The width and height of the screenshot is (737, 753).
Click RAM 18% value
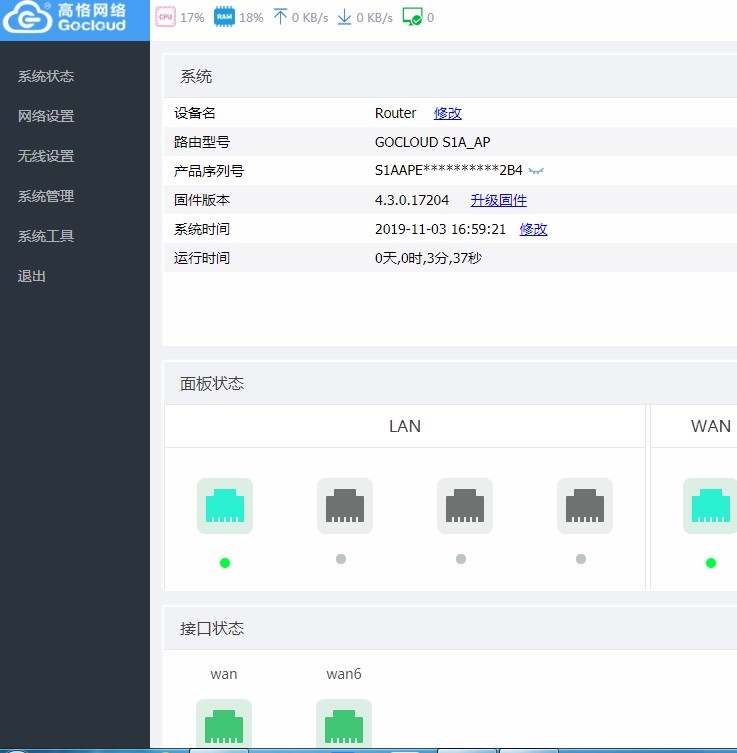pos(251,18)
